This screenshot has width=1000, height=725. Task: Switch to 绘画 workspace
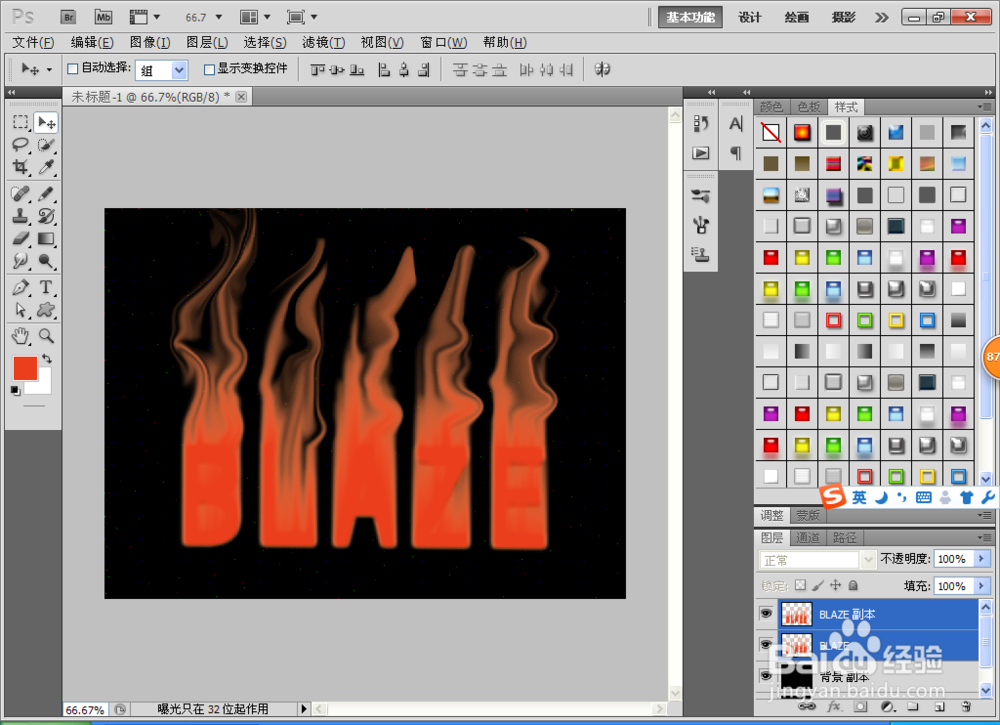(x=797, y=17)
